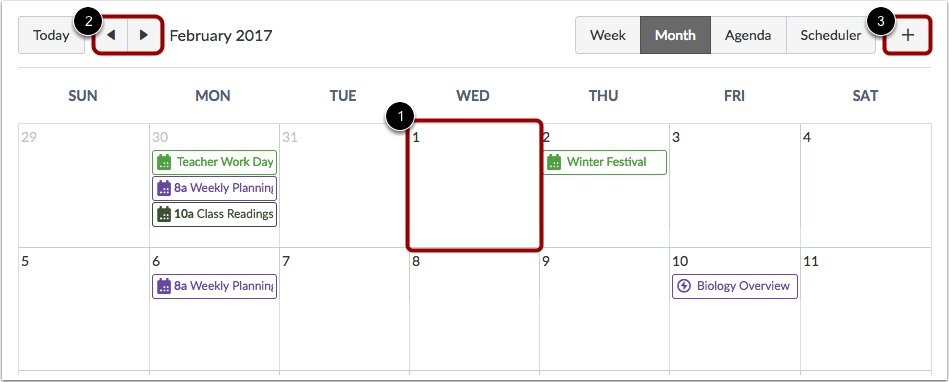The width and height of the screenshot is (949, 382).
Task: Select the February 8 day cell
Action: click(474, 309)
